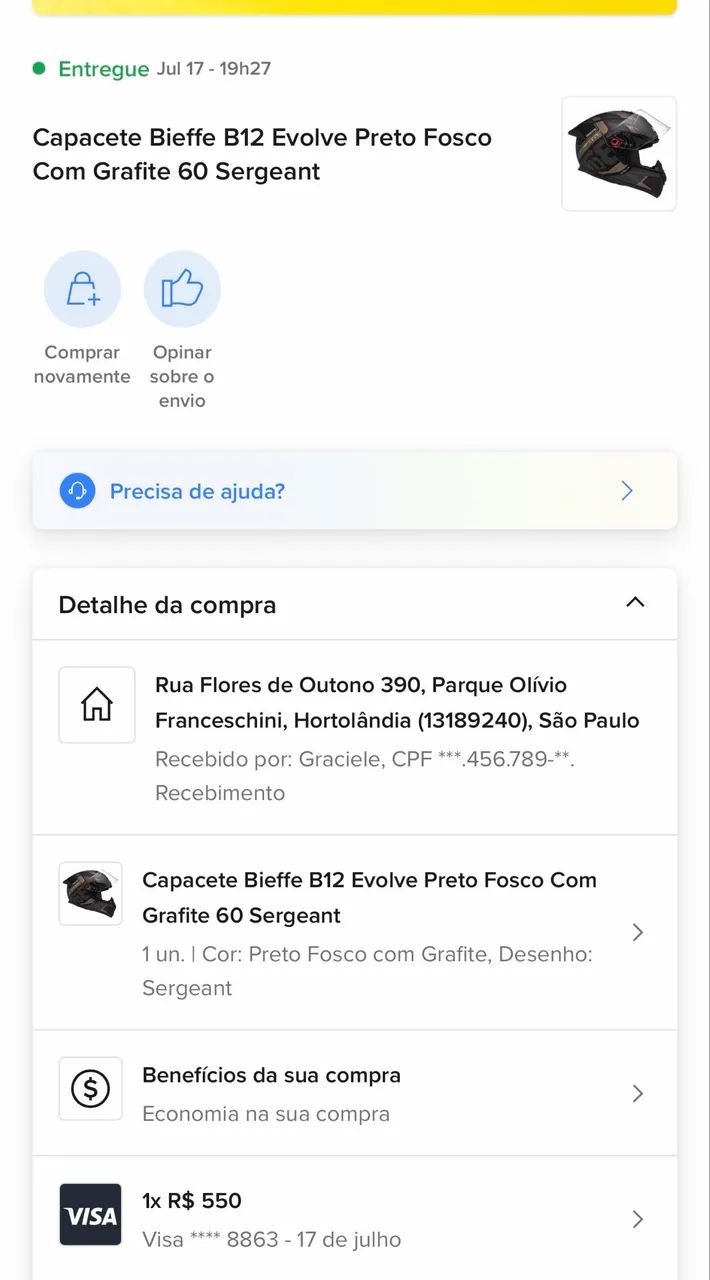Open the helmet thumbnail at top right
This screenshot has width=710, height=1280.
point(619,154)
